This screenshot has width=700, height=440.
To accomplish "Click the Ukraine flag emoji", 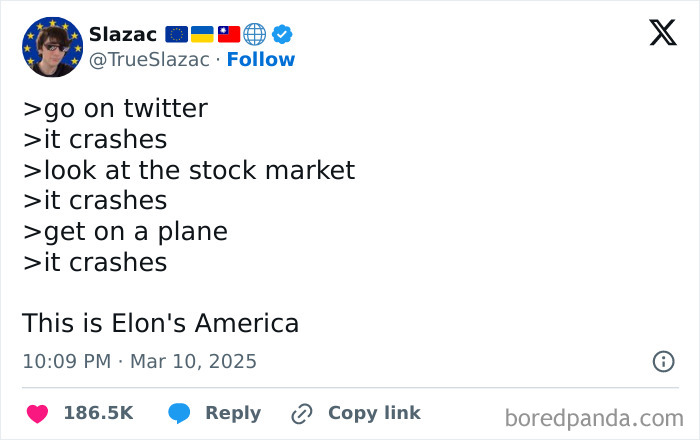I will click(x=203, y=34).
